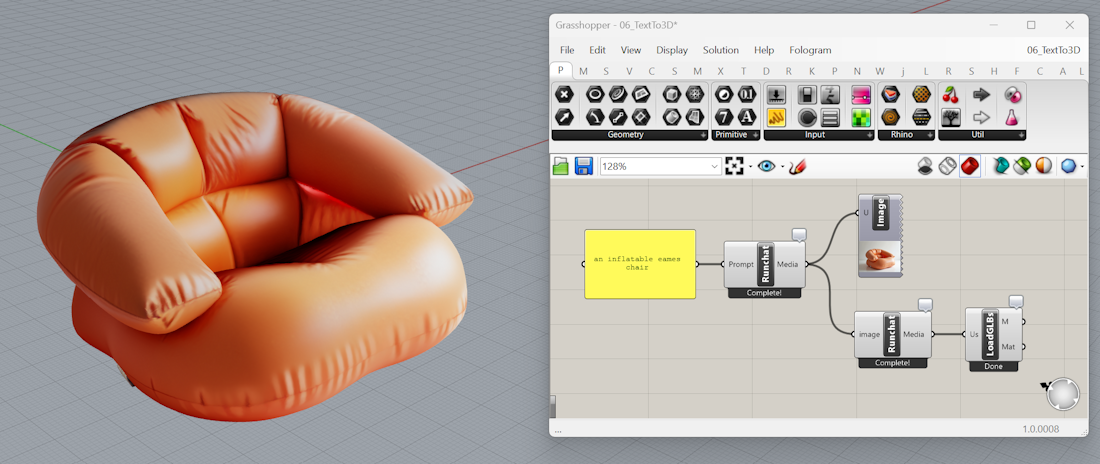
Task: Select the Runchat component with Prompt input
Action: point(765,265)
